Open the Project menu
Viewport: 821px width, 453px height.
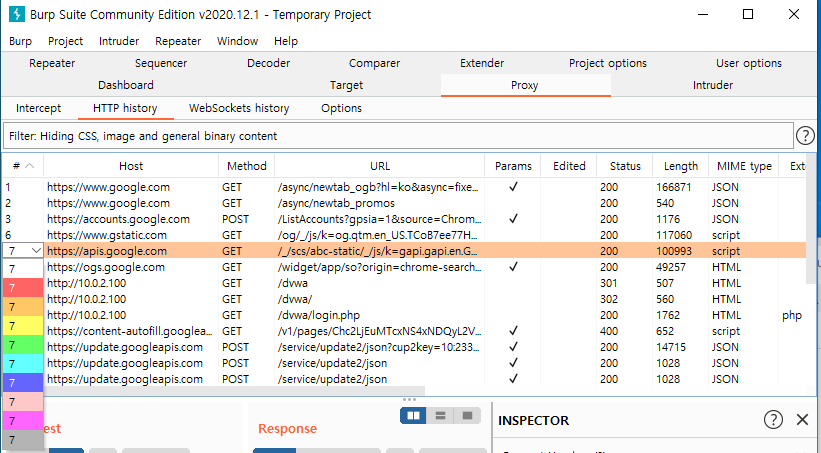[65, 41]
